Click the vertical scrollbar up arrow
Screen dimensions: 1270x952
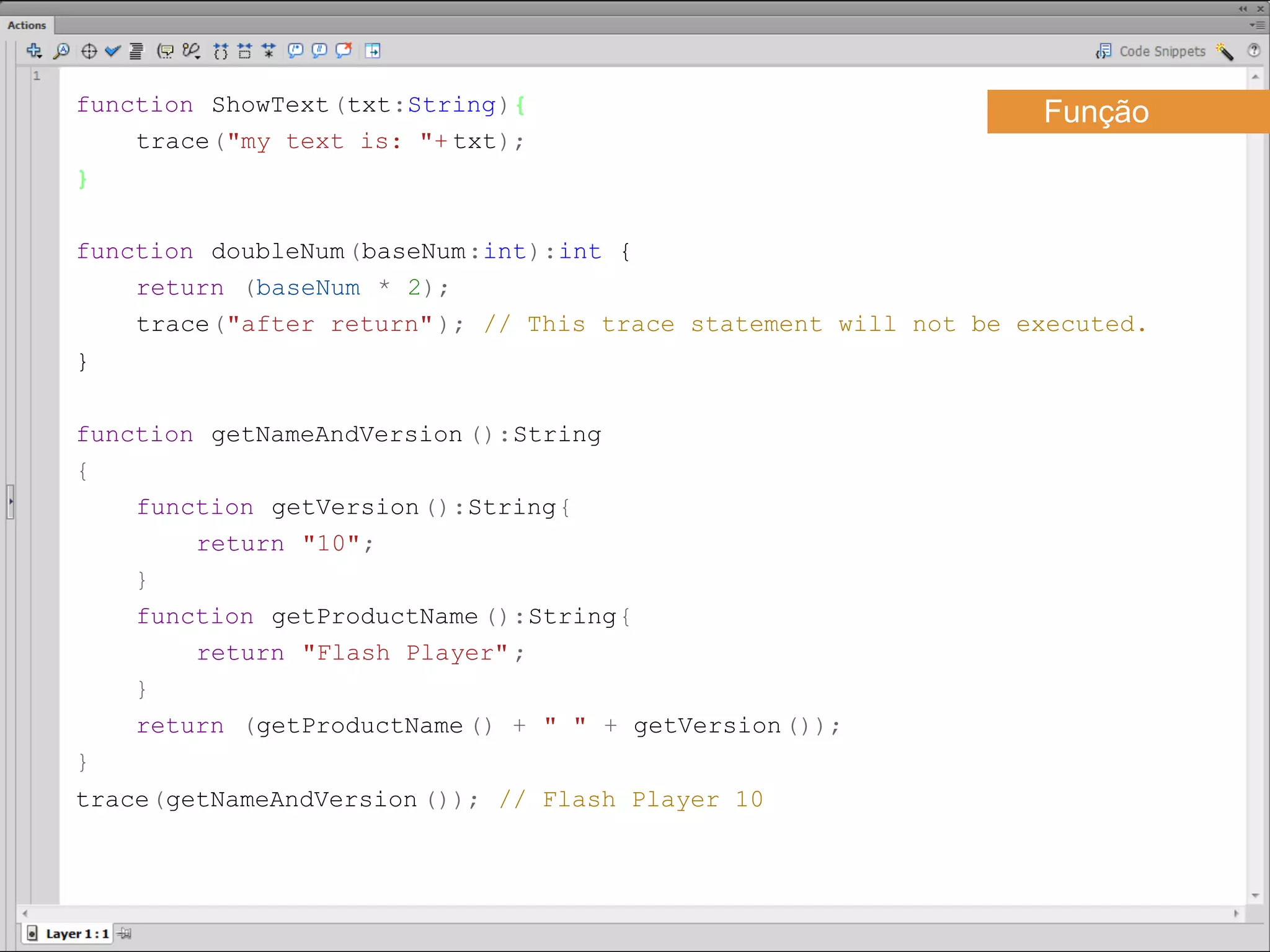(1255, 77)
